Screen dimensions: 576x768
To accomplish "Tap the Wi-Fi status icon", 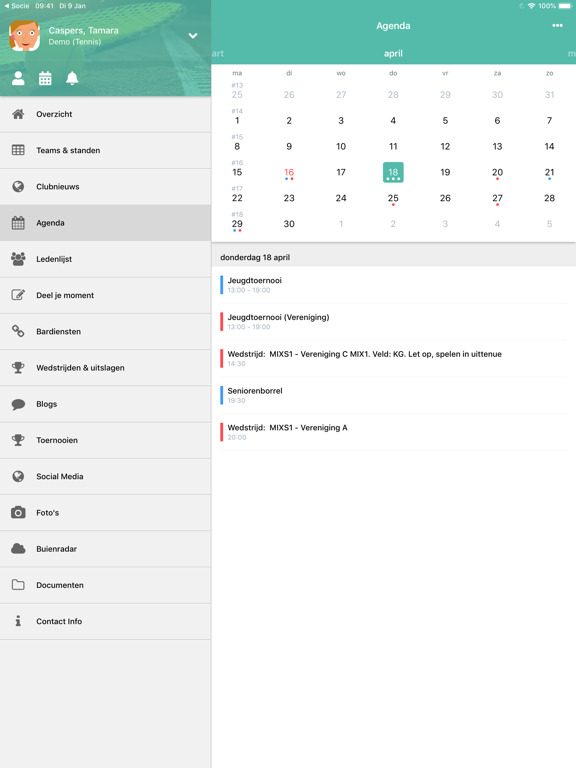I will [x=531, y=6].
